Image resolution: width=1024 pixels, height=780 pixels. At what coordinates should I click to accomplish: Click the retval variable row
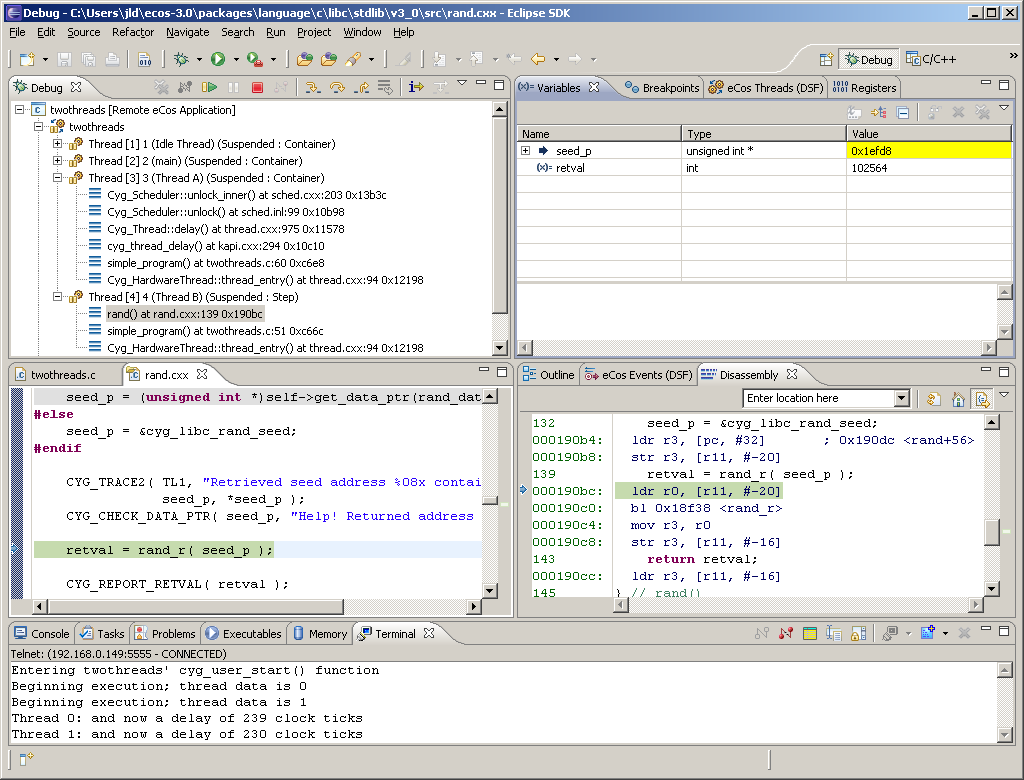[x=763, y=168]
